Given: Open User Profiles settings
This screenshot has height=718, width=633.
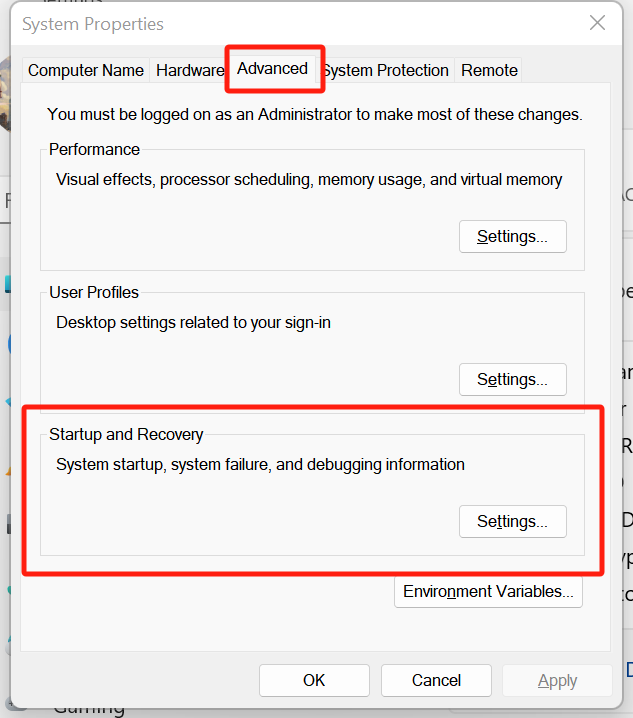Looking at the screenshot, I should click(x=512, y=380).
